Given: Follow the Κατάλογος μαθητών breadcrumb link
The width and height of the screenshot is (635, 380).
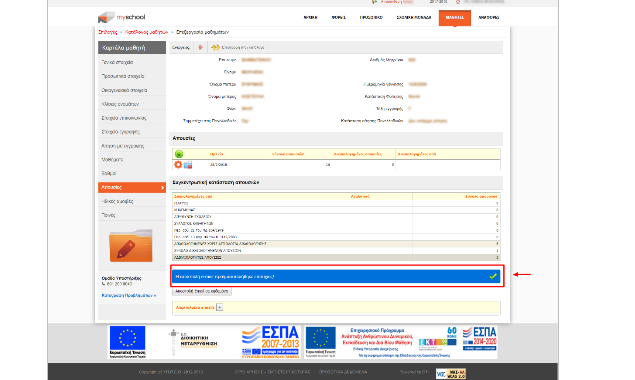Looking at the screenshot, I should tap(146, 32).
